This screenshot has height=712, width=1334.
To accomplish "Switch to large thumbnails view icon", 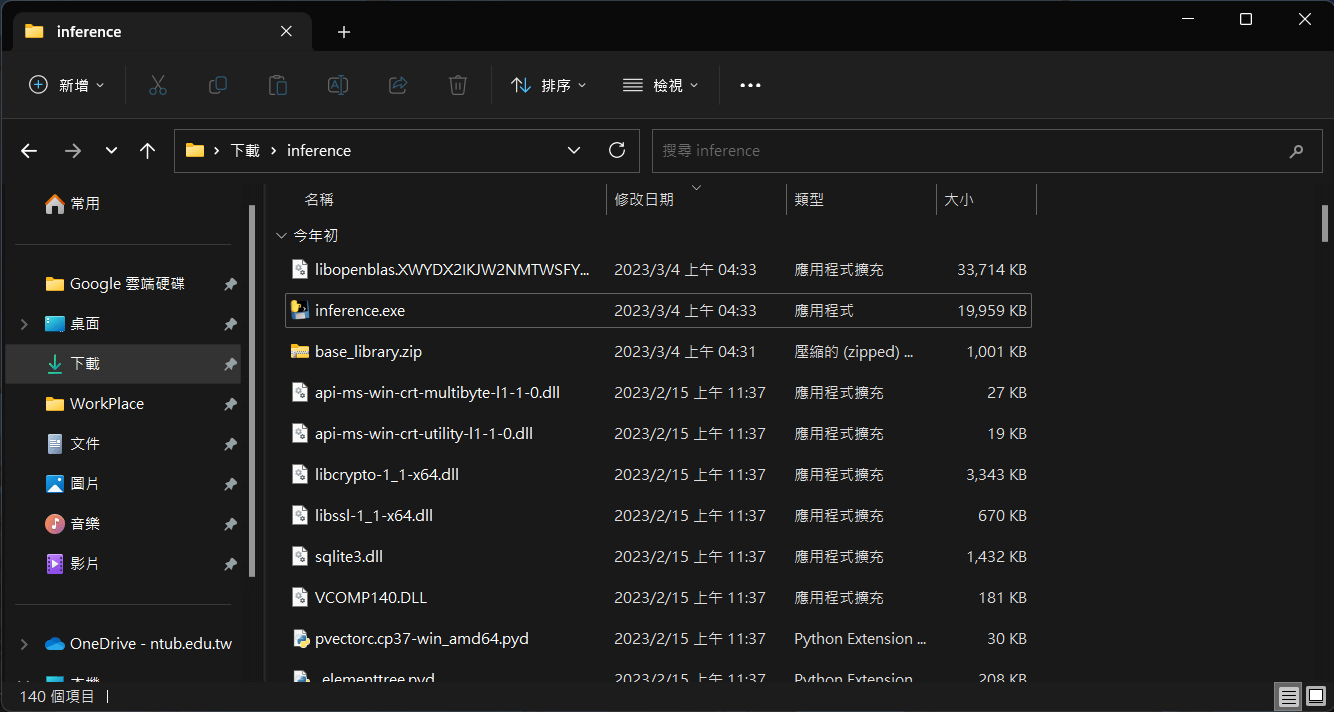I will pos(1316,696).
